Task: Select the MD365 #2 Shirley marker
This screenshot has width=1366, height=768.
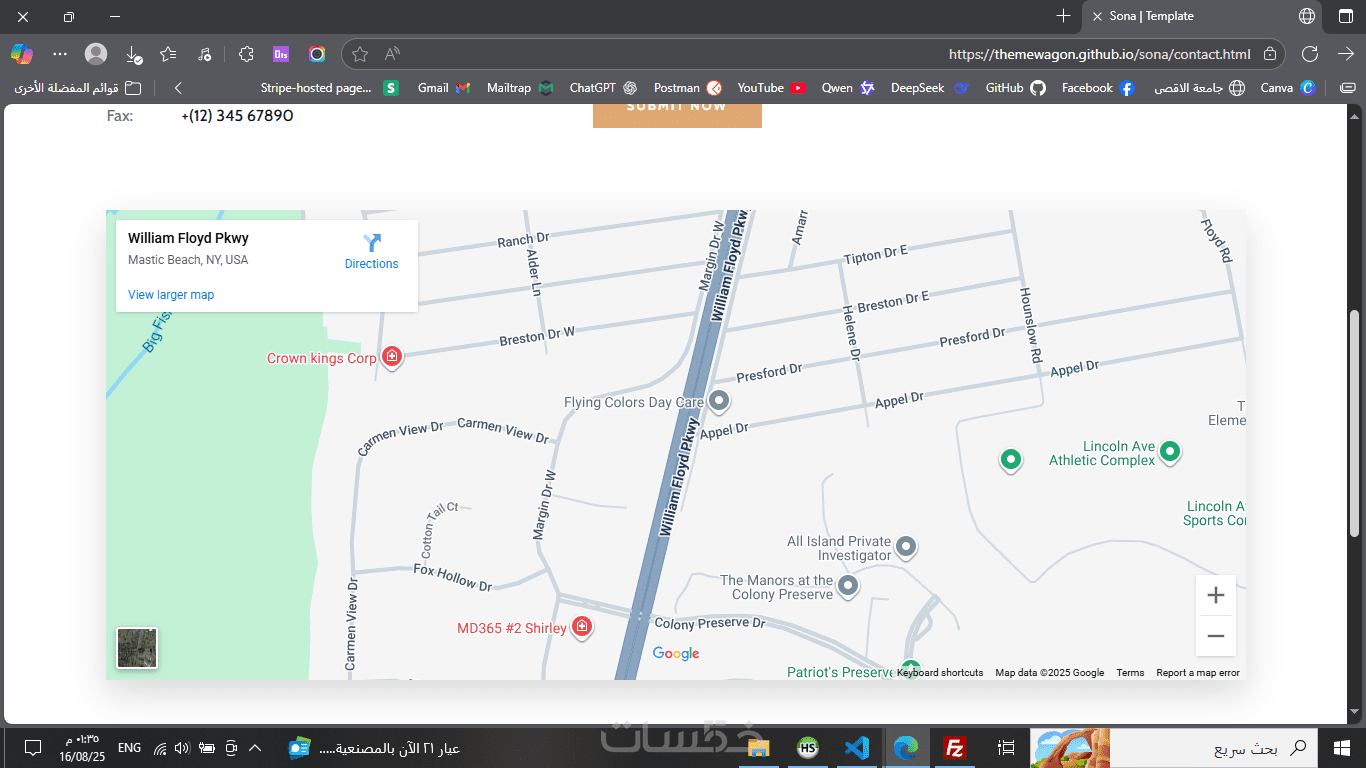Action: click(x=581, y=628)
